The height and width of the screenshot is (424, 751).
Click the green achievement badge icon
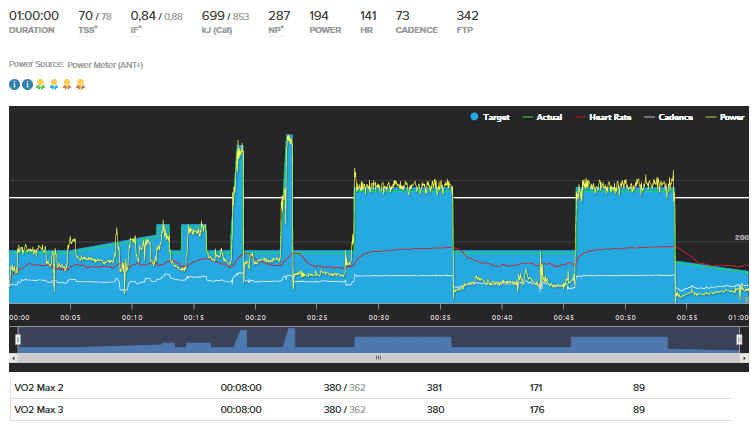pyautogui.click(x=40, y=85)
